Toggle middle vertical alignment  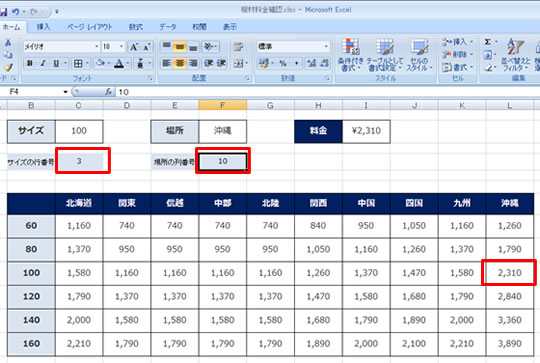[x=180, y=46]
